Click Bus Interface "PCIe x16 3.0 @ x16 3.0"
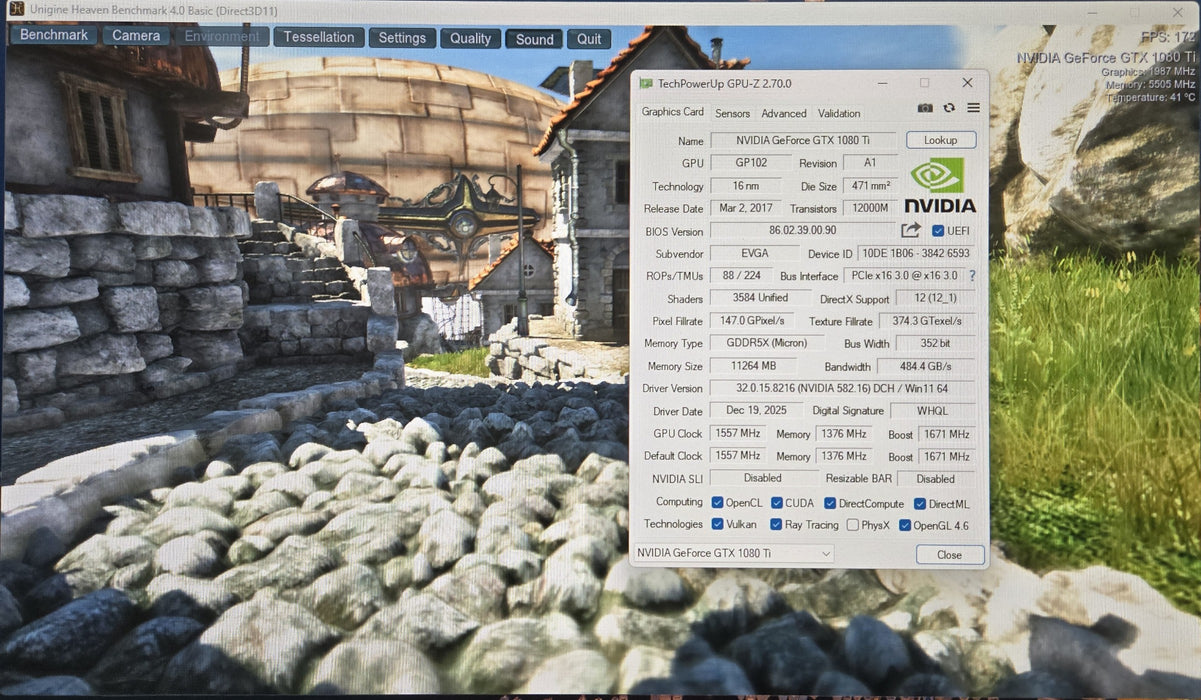The height and width of the screenshot is (700, 1201). pos(903,276)
